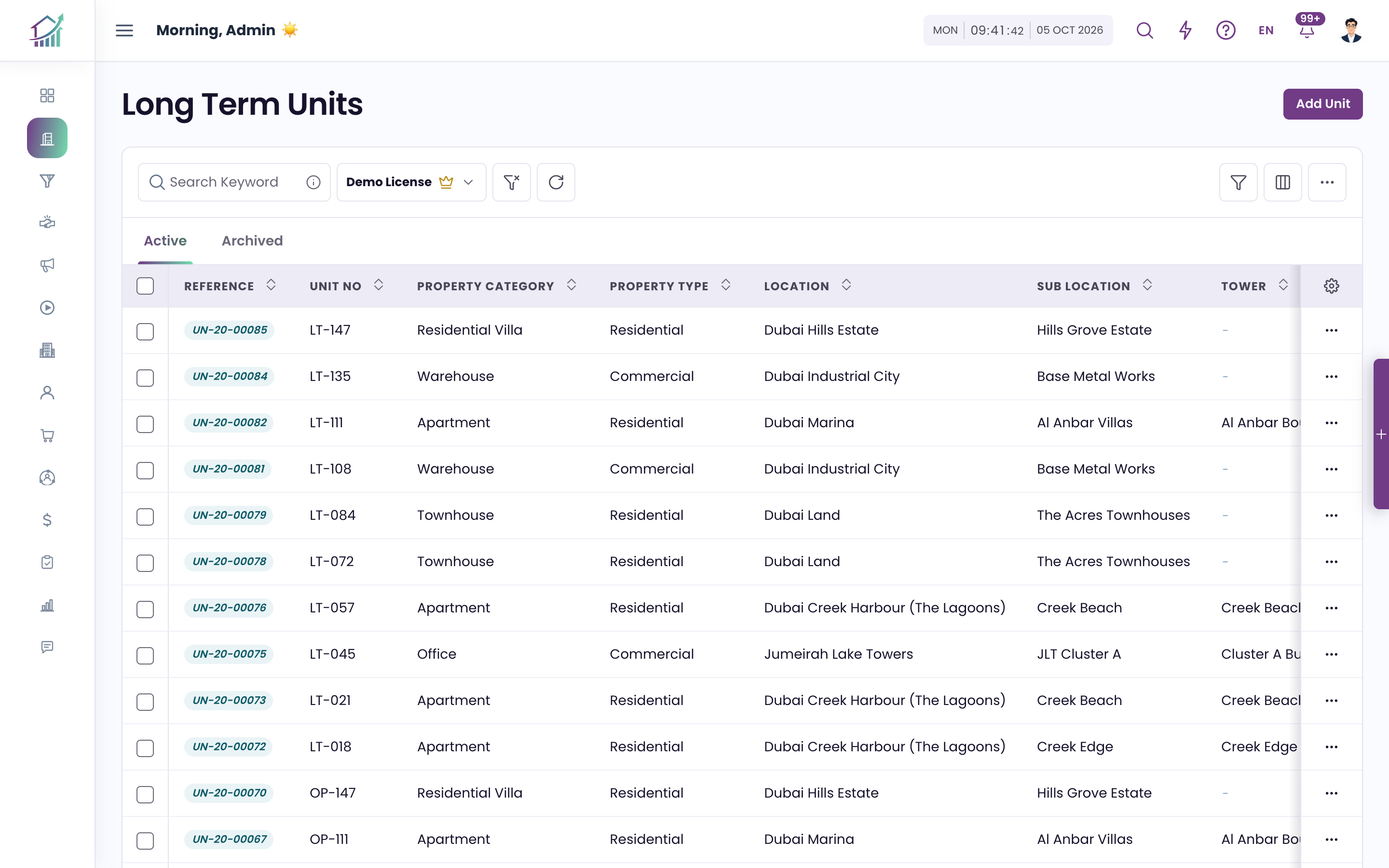This screenshot has height=868, width=1389.
Task: Check the row UN-20-00082 checkbox
Action: 145,424
